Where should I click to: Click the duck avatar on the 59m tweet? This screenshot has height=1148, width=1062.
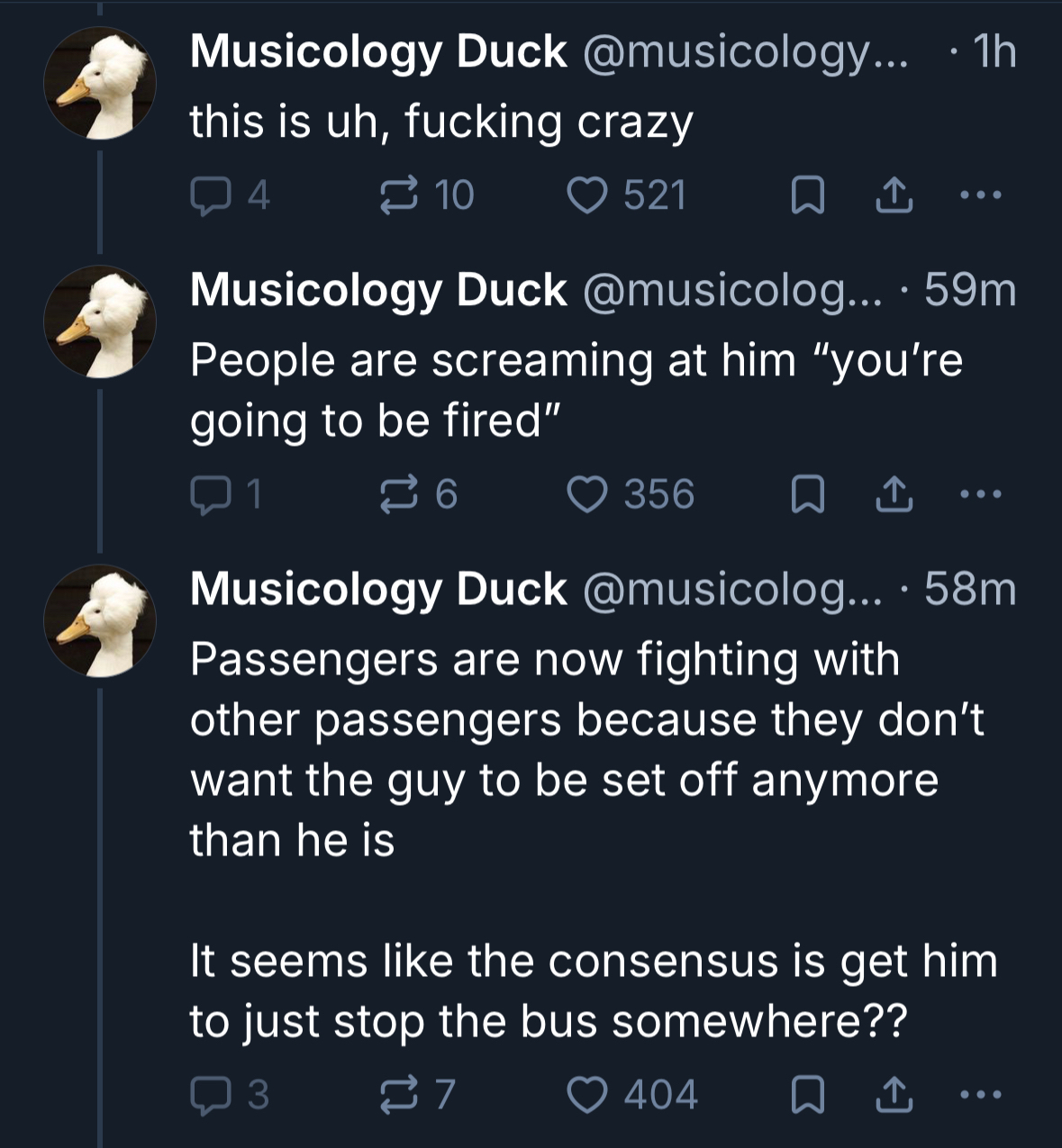(100, 322)
